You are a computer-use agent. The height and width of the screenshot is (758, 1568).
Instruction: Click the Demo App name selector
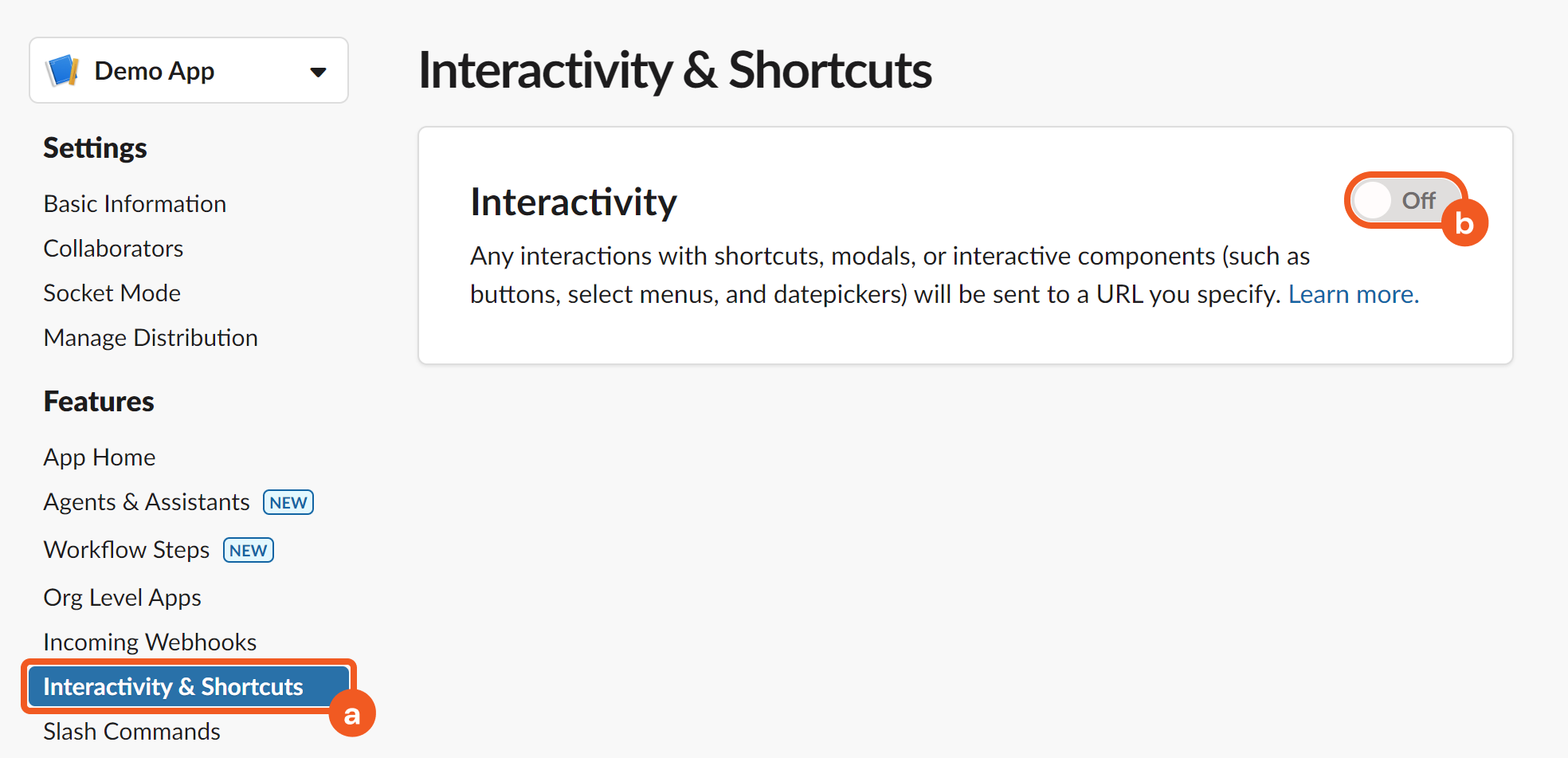[x=155, y=71]
